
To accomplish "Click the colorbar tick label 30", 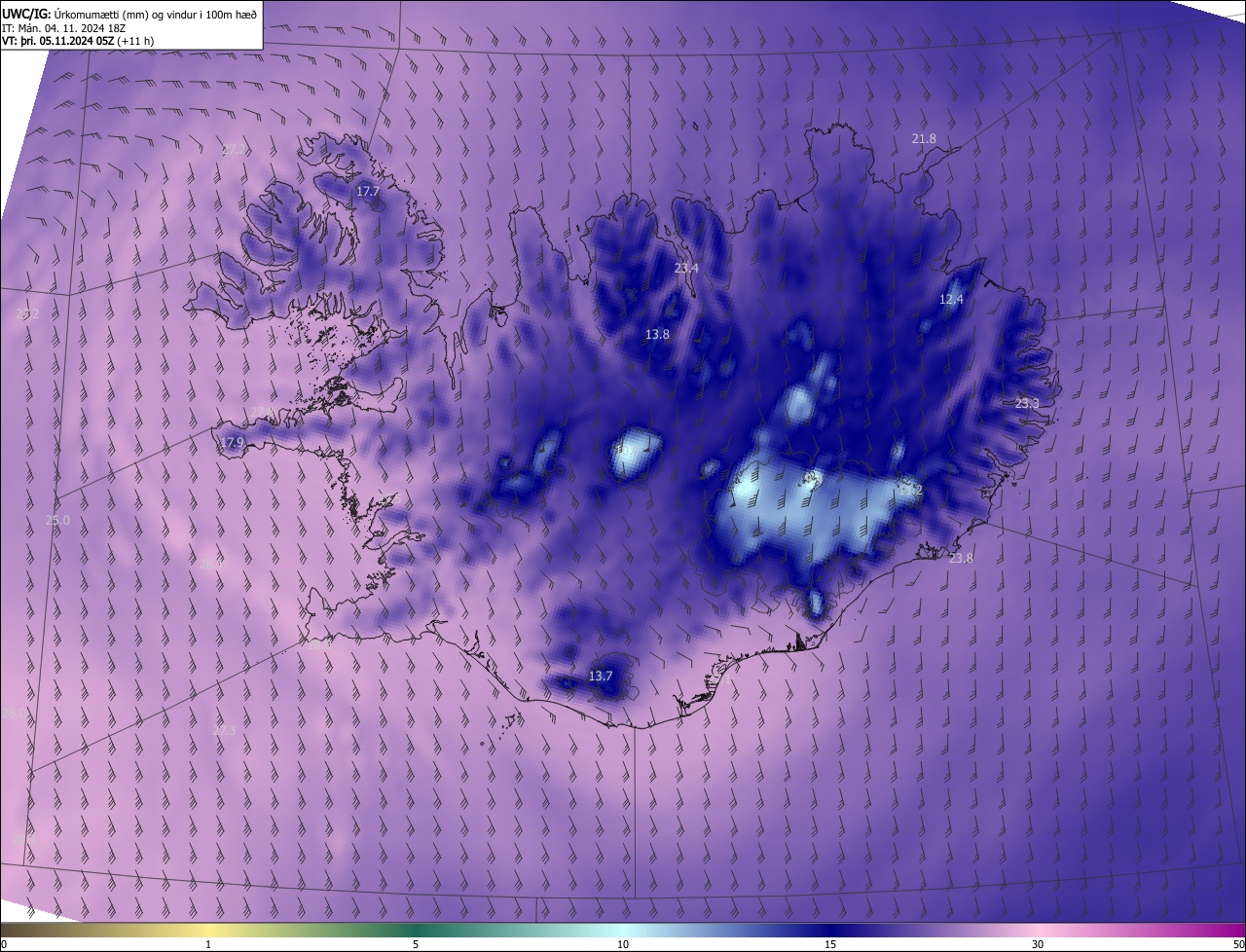I will (1038, 945).
